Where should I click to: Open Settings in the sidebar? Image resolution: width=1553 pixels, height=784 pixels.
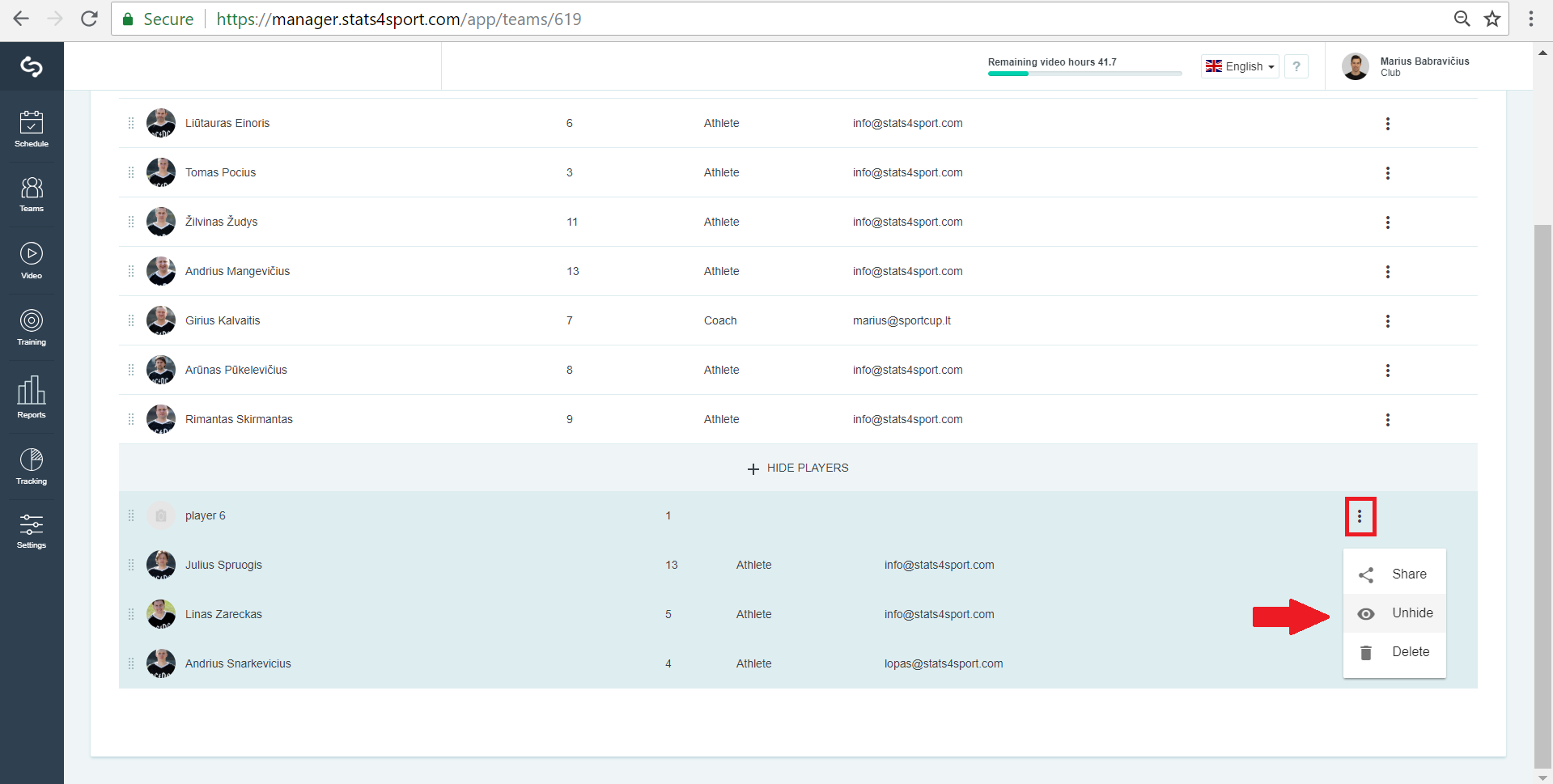coord(32,531)
